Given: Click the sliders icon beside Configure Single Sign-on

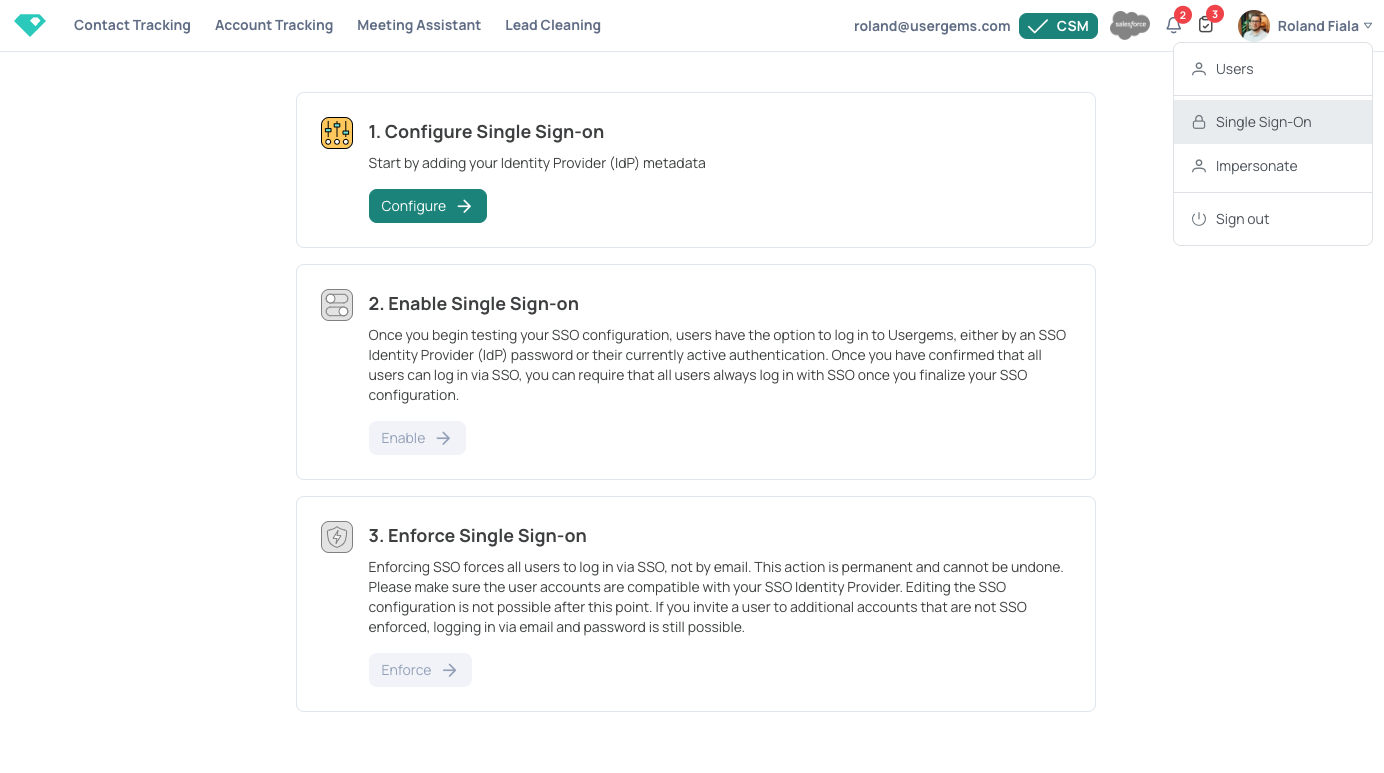Looking at the screenshot, I should click(x=337, y=133).
